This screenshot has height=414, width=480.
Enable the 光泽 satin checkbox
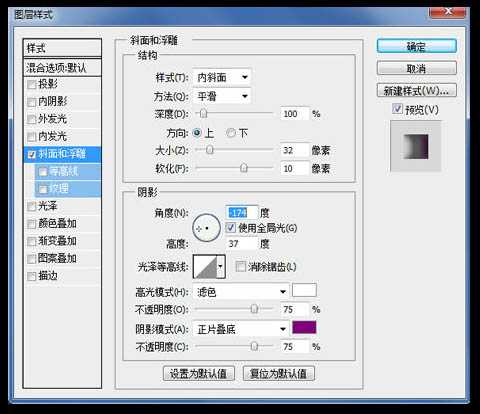pyautogui.click(x=32, y=206)
